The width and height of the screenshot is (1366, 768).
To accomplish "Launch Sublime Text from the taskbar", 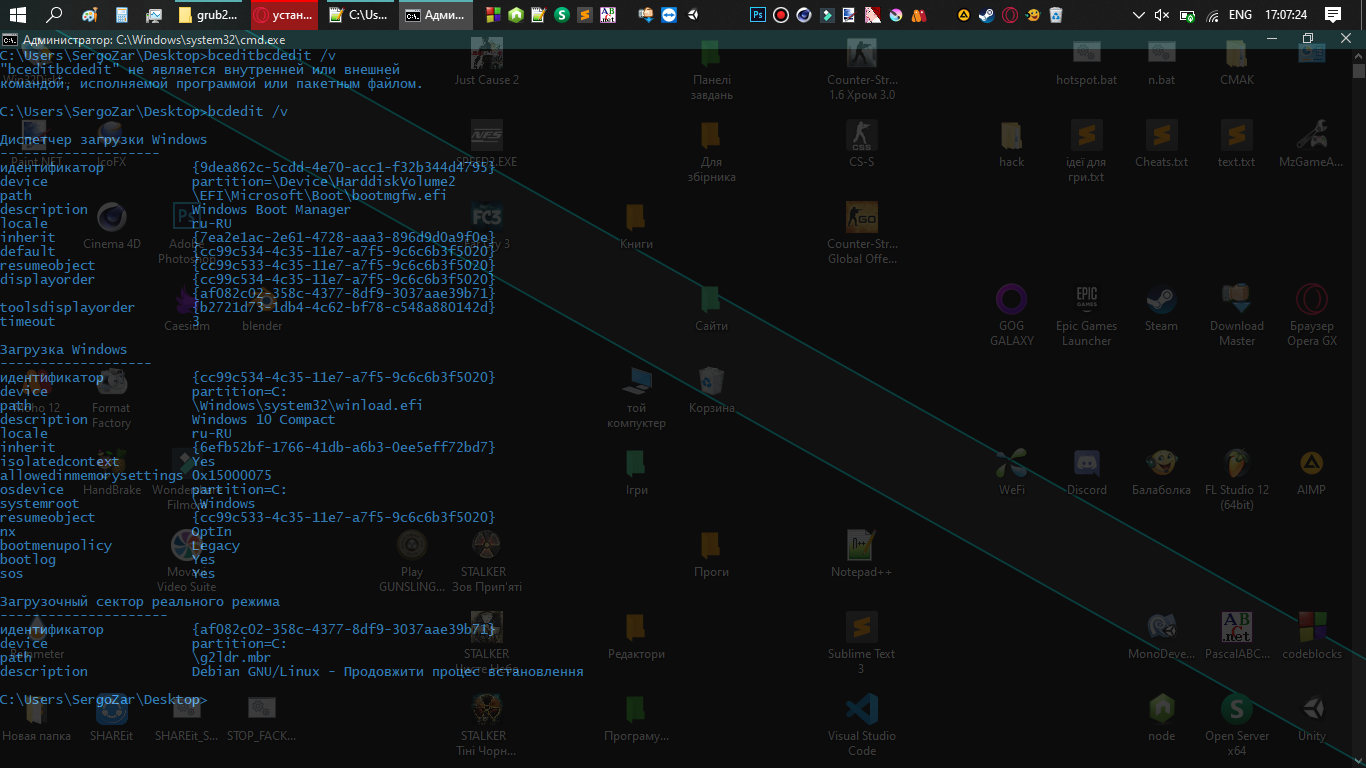I will (x=585, y=15).
